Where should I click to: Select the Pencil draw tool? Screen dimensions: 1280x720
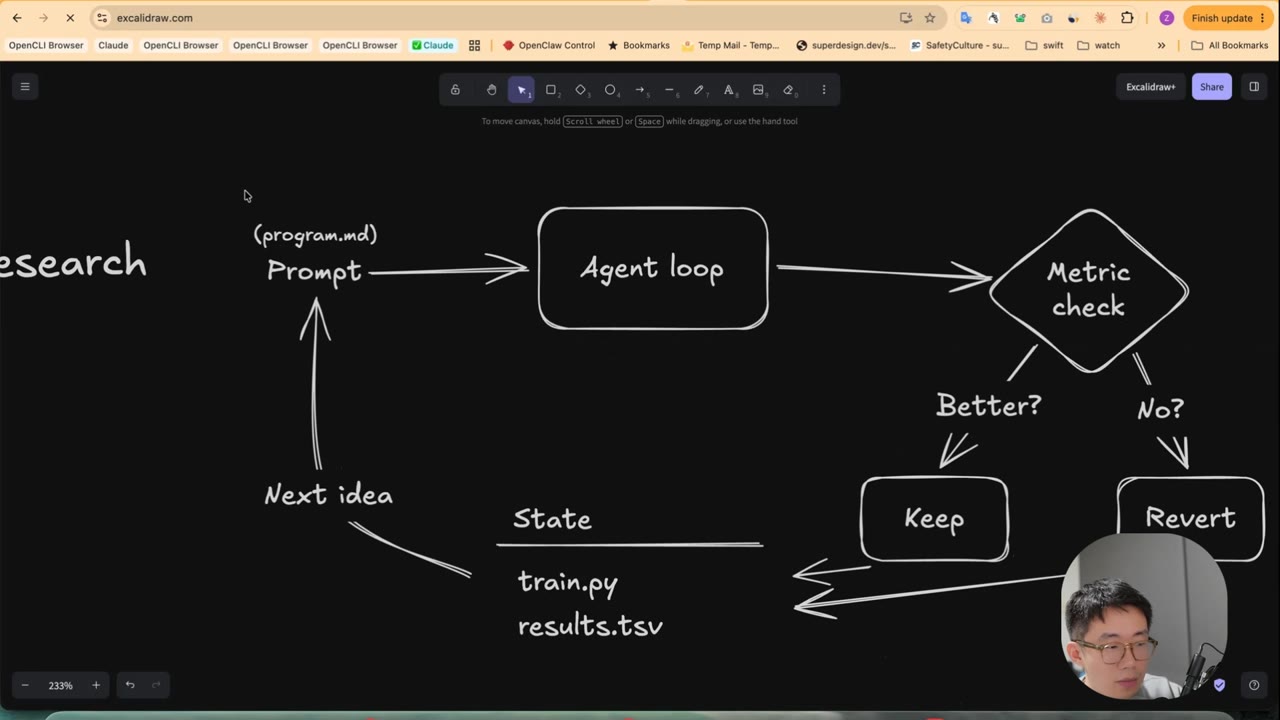[x=699, y=90]
